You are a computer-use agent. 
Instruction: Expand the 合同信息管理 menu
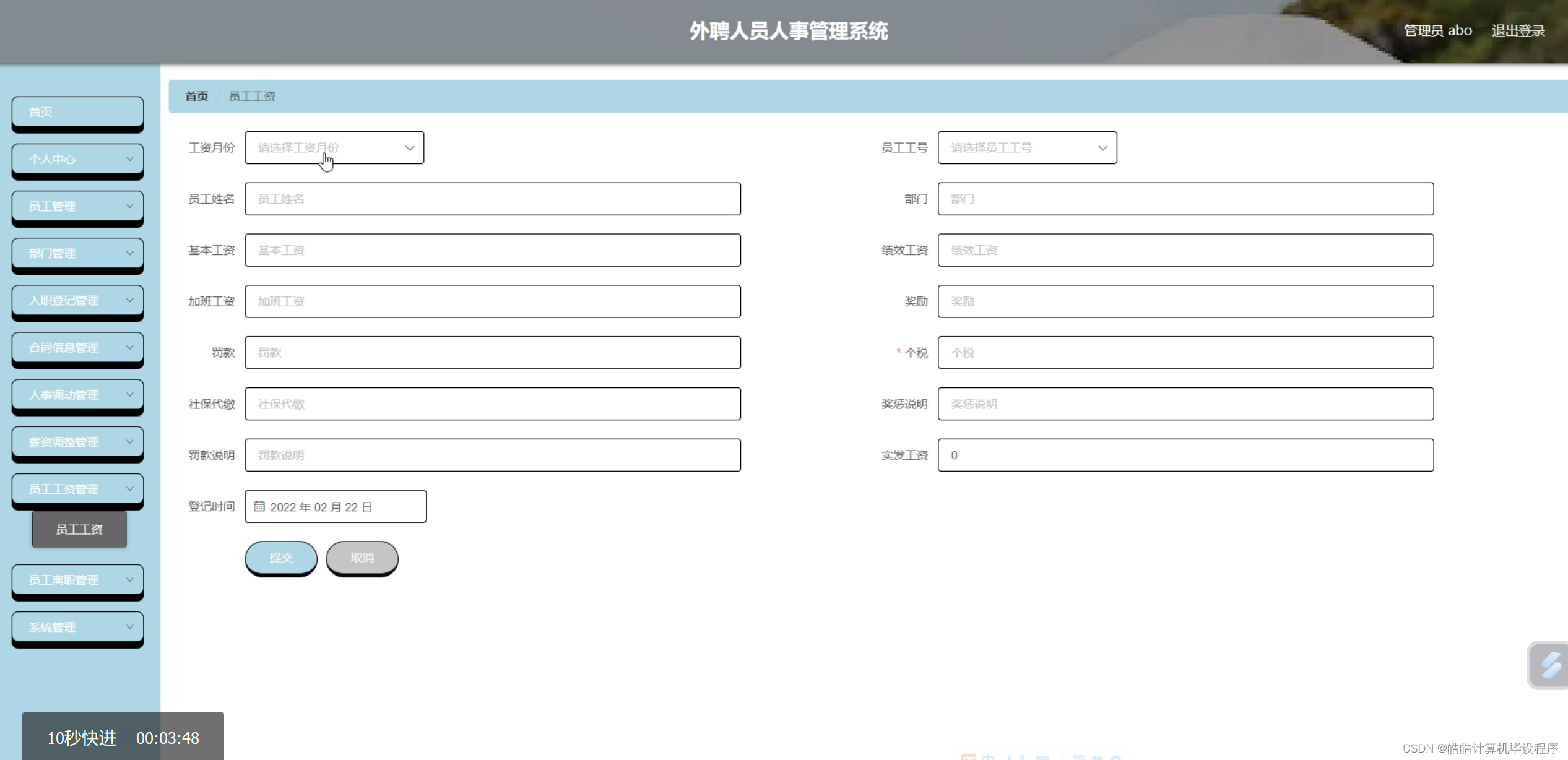click(x=77, y=347)
